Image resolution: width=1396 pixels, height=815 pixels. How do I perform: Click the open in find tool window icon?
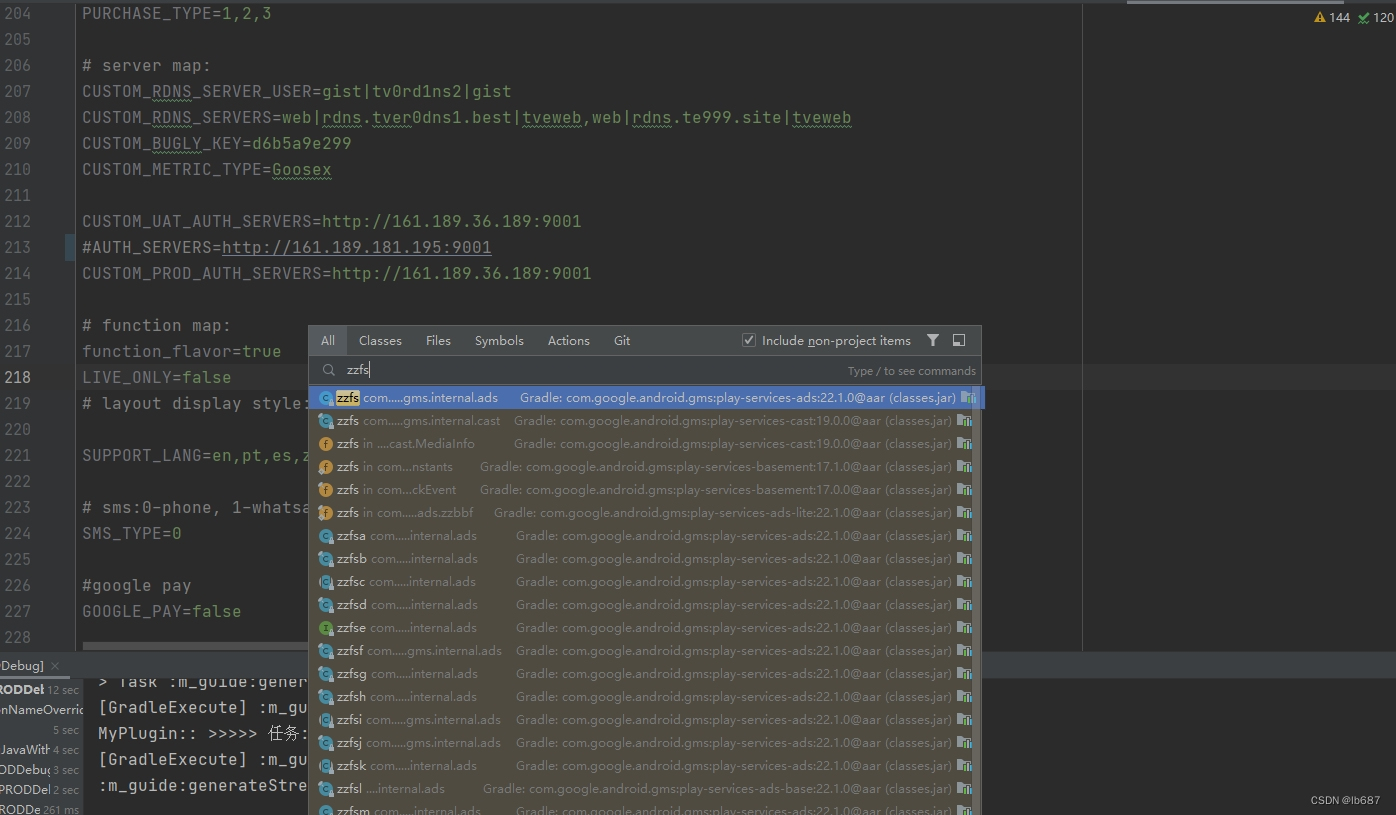pyautogui.click(x=959, y=341)
